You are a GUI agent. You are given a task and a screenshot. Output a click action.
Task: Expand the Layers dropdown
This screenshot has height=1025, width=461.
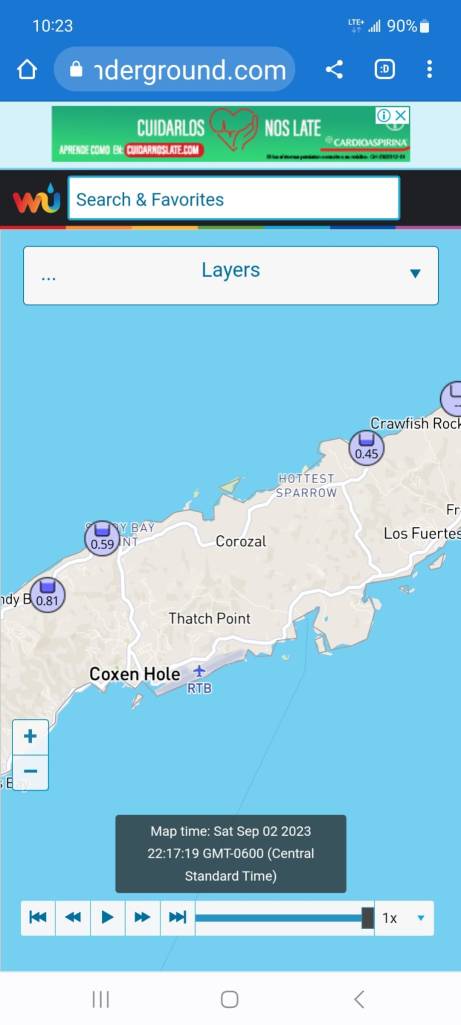coord(231,275)
